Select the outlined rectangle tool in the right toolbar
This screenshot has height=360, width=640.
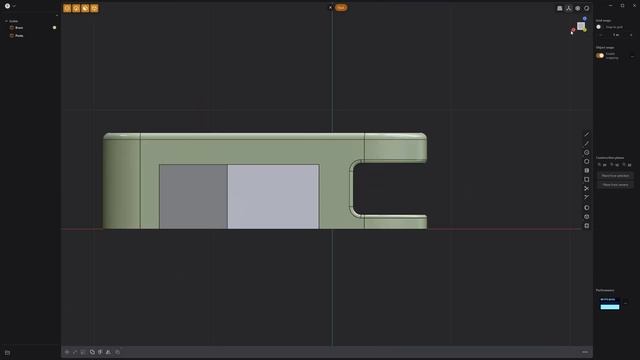pos(587,179)
